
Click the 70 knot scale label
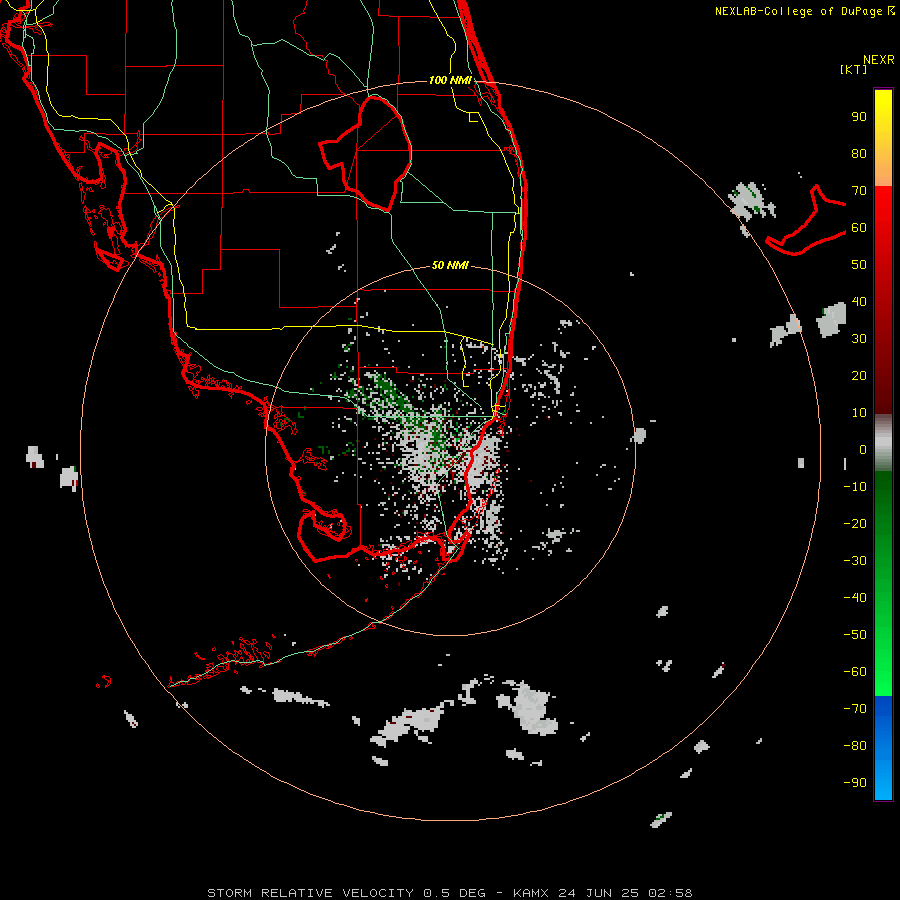pyautogui.click(x=859, y=191)
